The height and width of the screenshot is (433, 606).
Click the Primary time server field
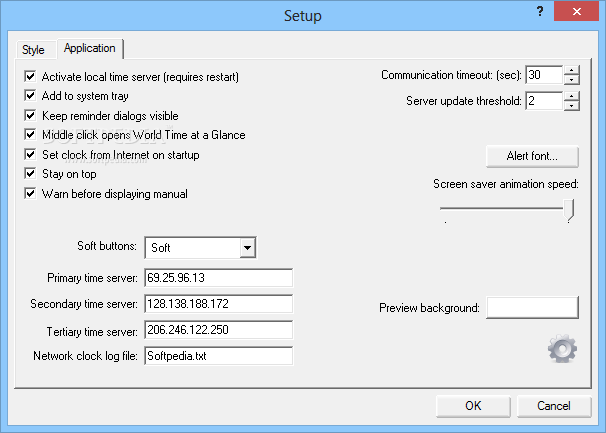[219, 278]
